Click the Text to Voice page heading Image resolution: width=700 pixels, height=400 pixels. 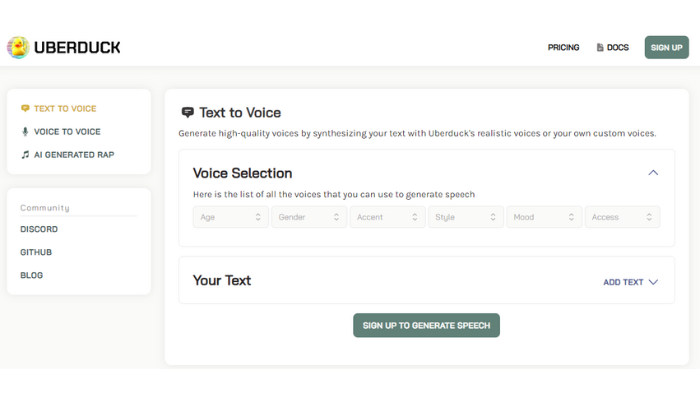[240, 112]
